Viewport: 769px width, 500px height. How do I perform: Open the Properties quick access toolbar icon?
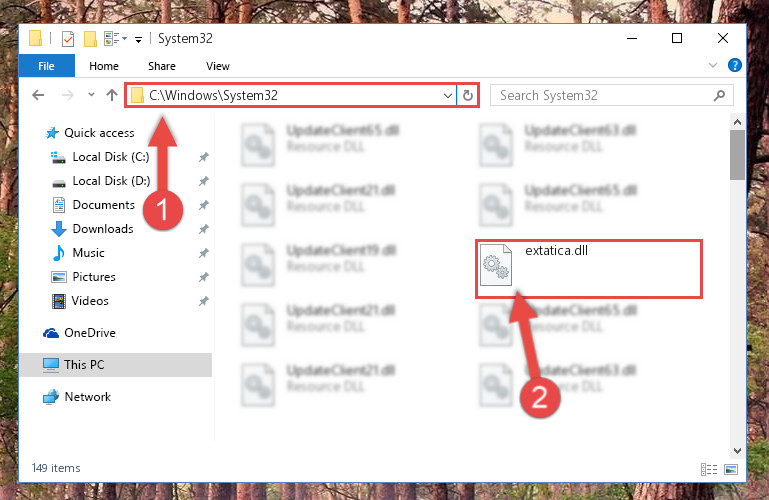[68, 39]
